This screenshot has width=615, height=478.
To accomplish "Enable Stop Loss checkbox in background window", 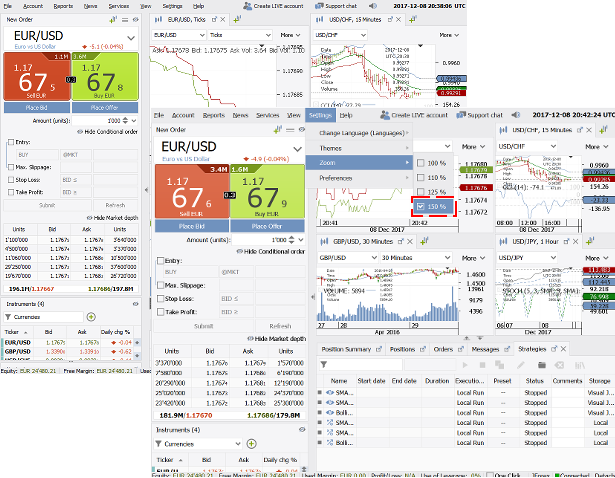I will pos(11,180).
